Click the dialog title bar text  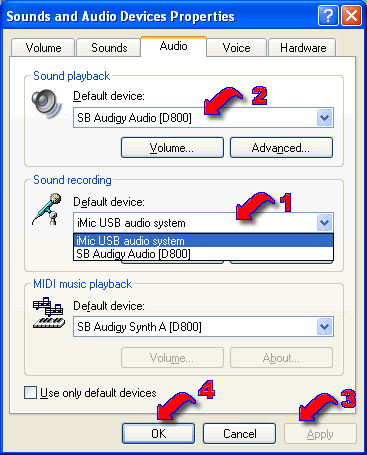coord(120,16)
